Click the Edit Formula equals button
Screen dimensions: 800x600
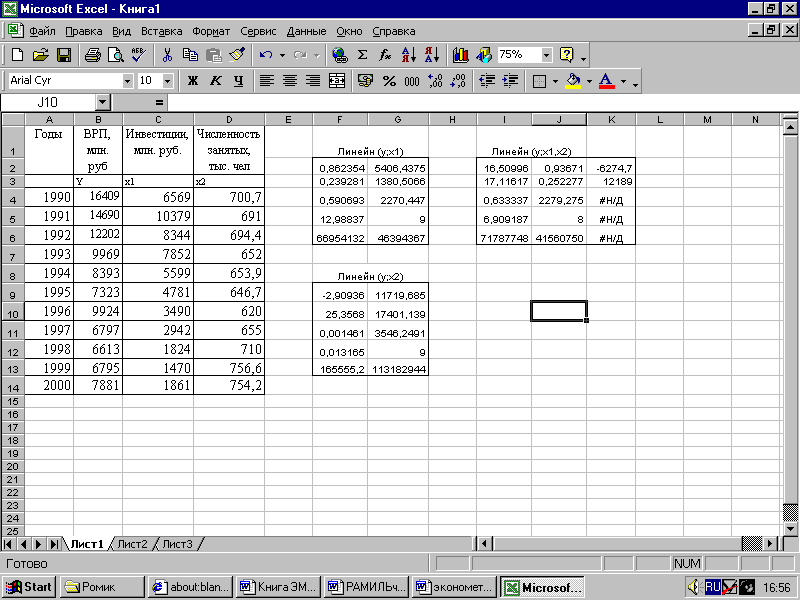pos(159,103)
